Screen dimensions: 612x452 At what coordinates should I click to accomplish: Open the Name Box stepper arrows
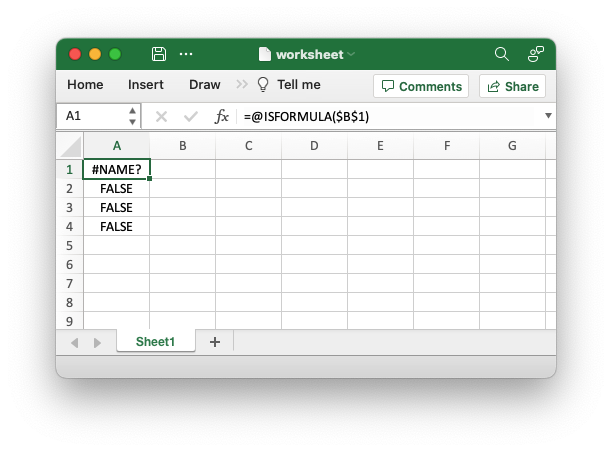point(133,116)
